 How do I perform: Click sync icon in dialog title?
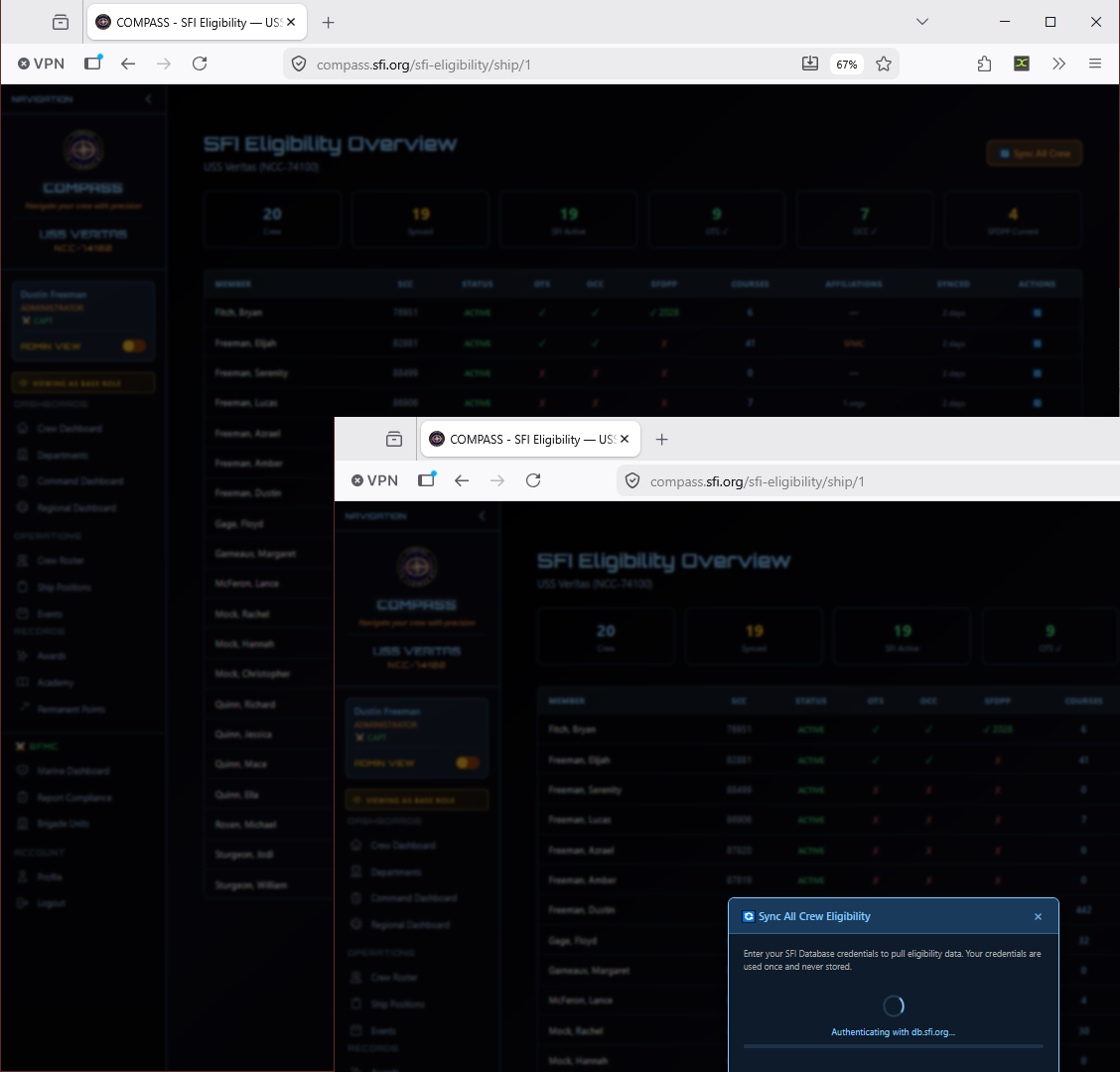[749, 917]
